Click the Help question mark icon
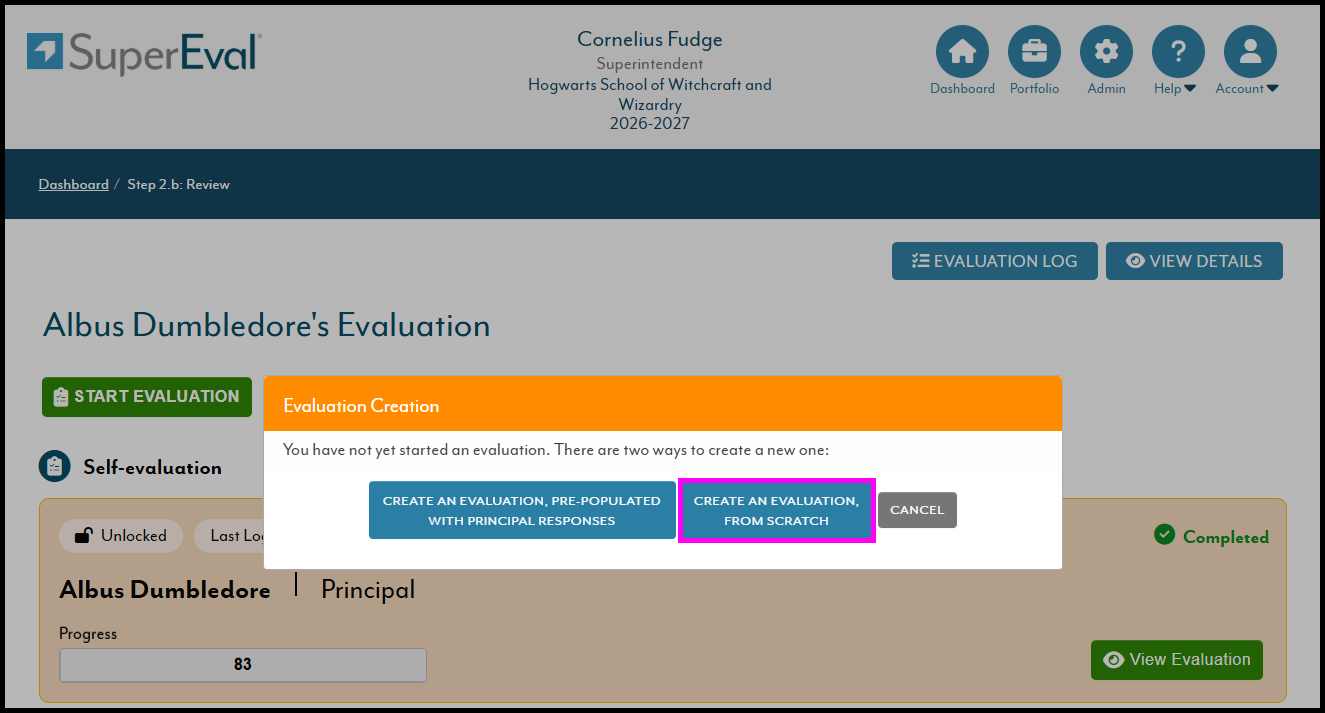Image resolution: width=1325 pixels, height=713 pixels. (x=1178, y=52)
